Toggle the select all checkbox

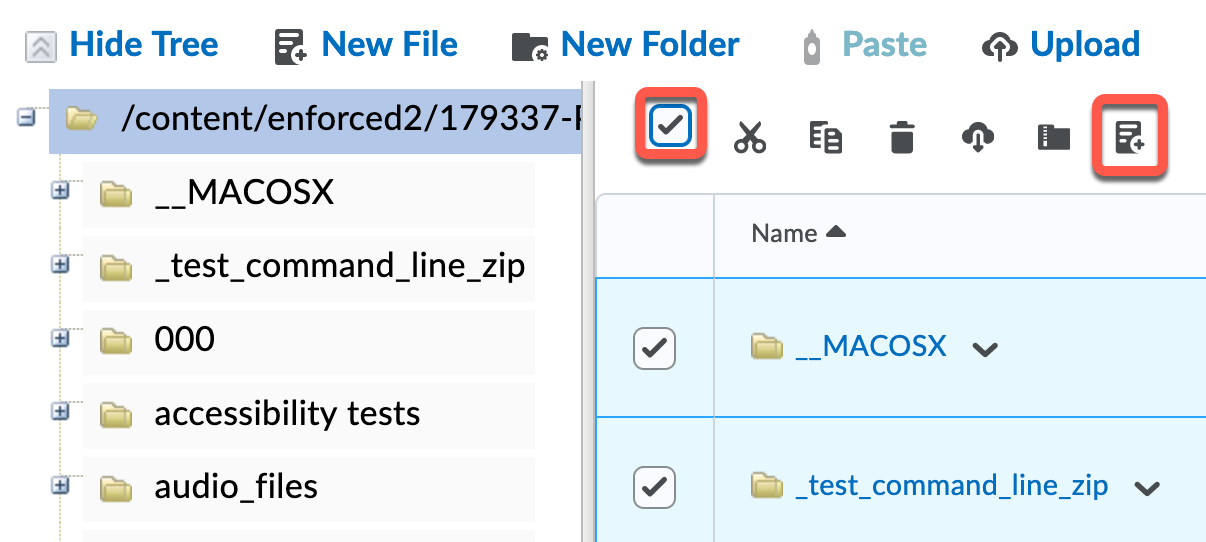pos(671,125)
